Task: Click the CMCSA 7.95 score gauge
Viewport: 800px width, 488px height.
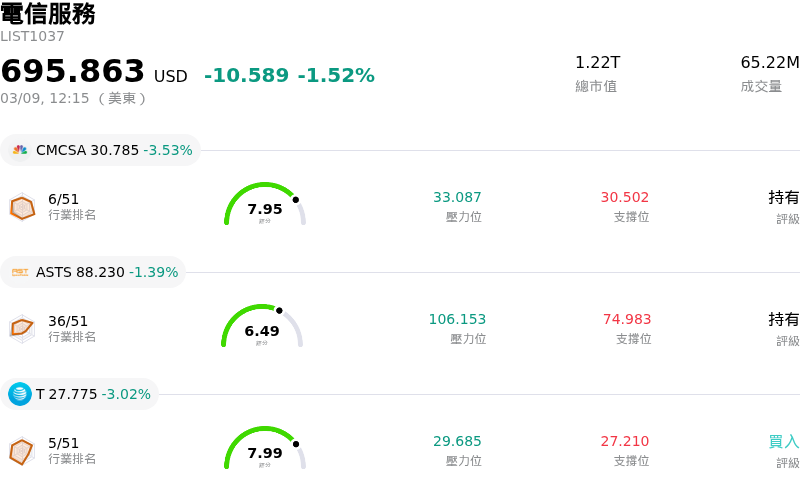Action: [x=264, y=205]
